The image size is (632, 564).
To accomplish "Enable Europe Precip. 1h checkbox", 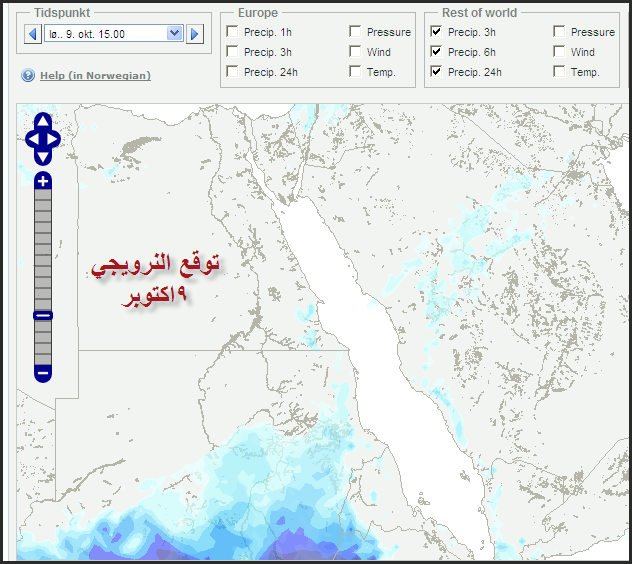I will tap(232, 31).
